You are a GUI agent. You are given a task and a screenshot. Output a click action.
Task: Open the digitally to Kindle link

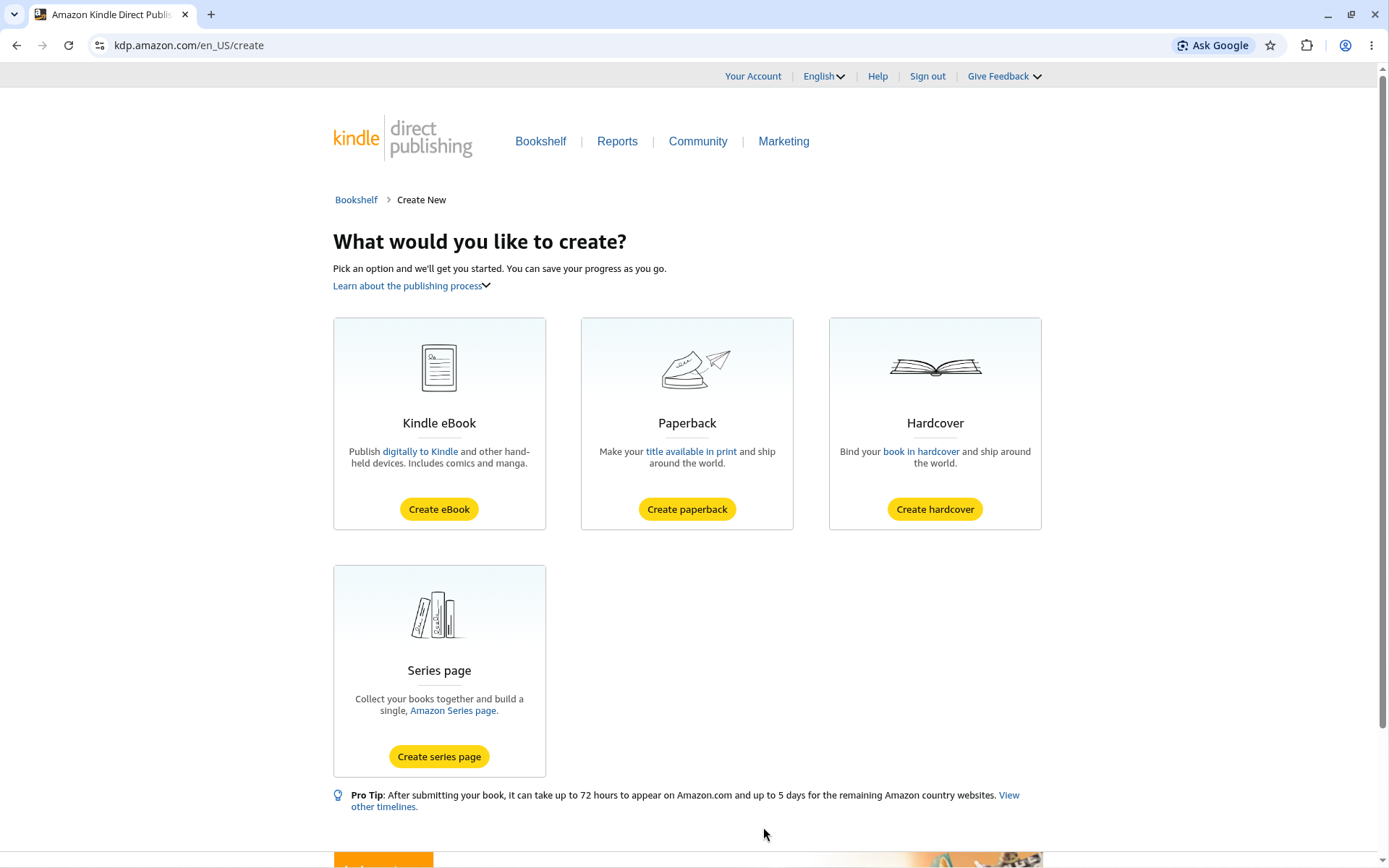(420, 452)
